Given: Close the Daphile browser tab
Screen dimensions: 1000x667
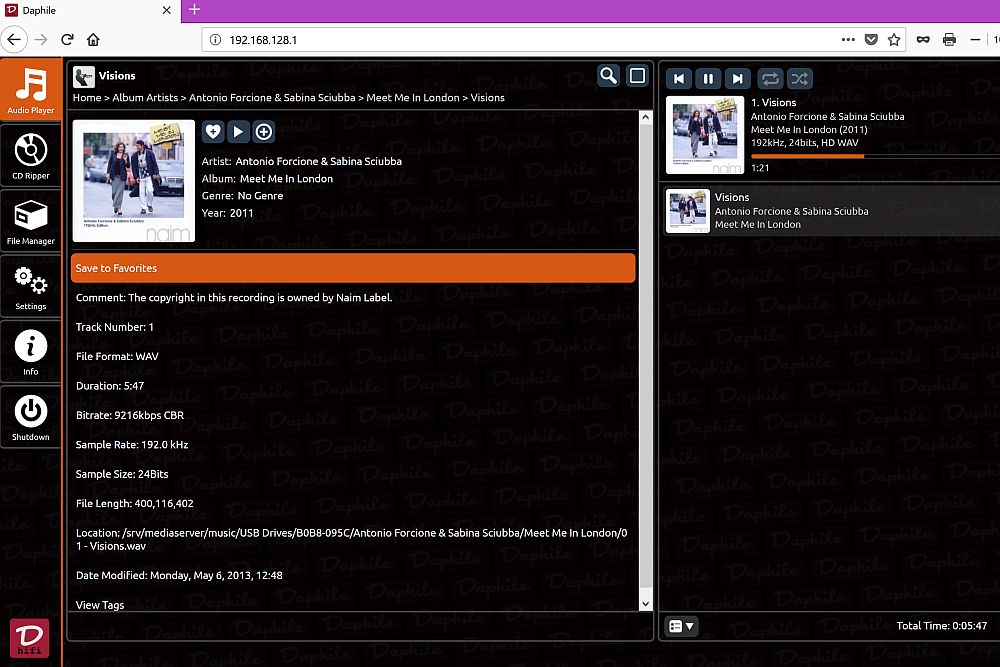Looking at the screenshot, I should [166, 10].
